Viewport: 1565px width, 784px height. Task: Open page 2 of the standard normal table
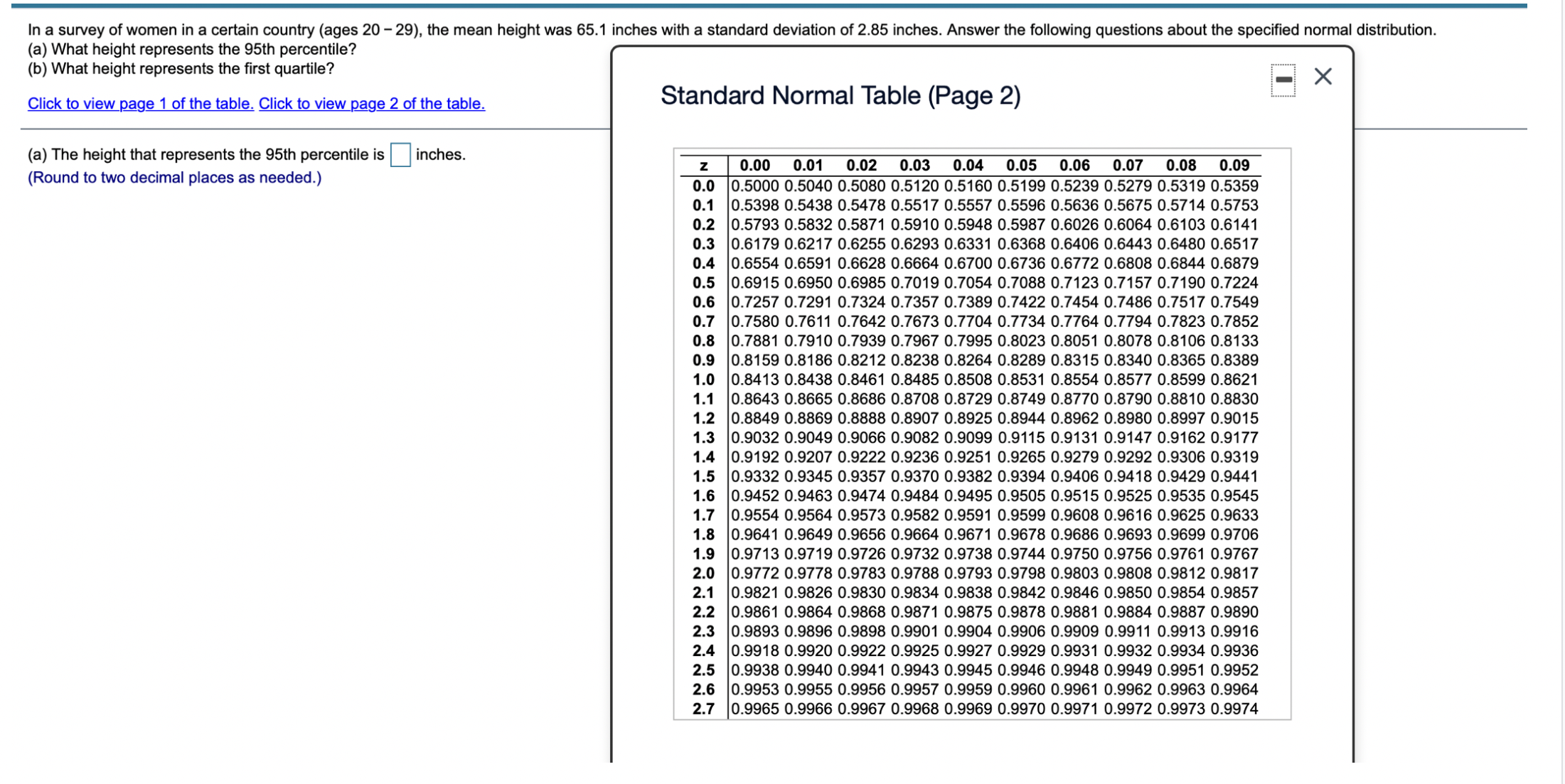372,104
